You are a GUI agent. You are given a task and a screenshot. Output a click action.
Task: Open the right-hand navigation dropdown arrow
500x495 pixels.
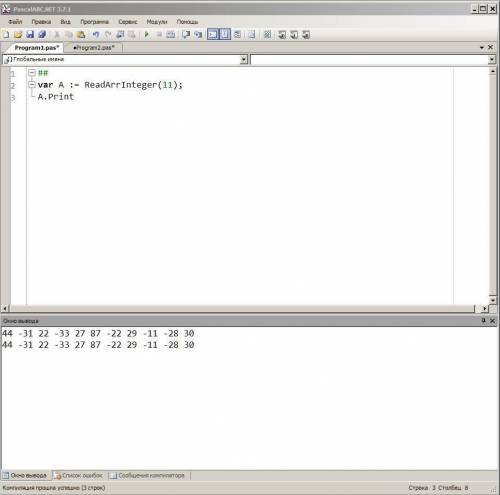coord(492,59)
